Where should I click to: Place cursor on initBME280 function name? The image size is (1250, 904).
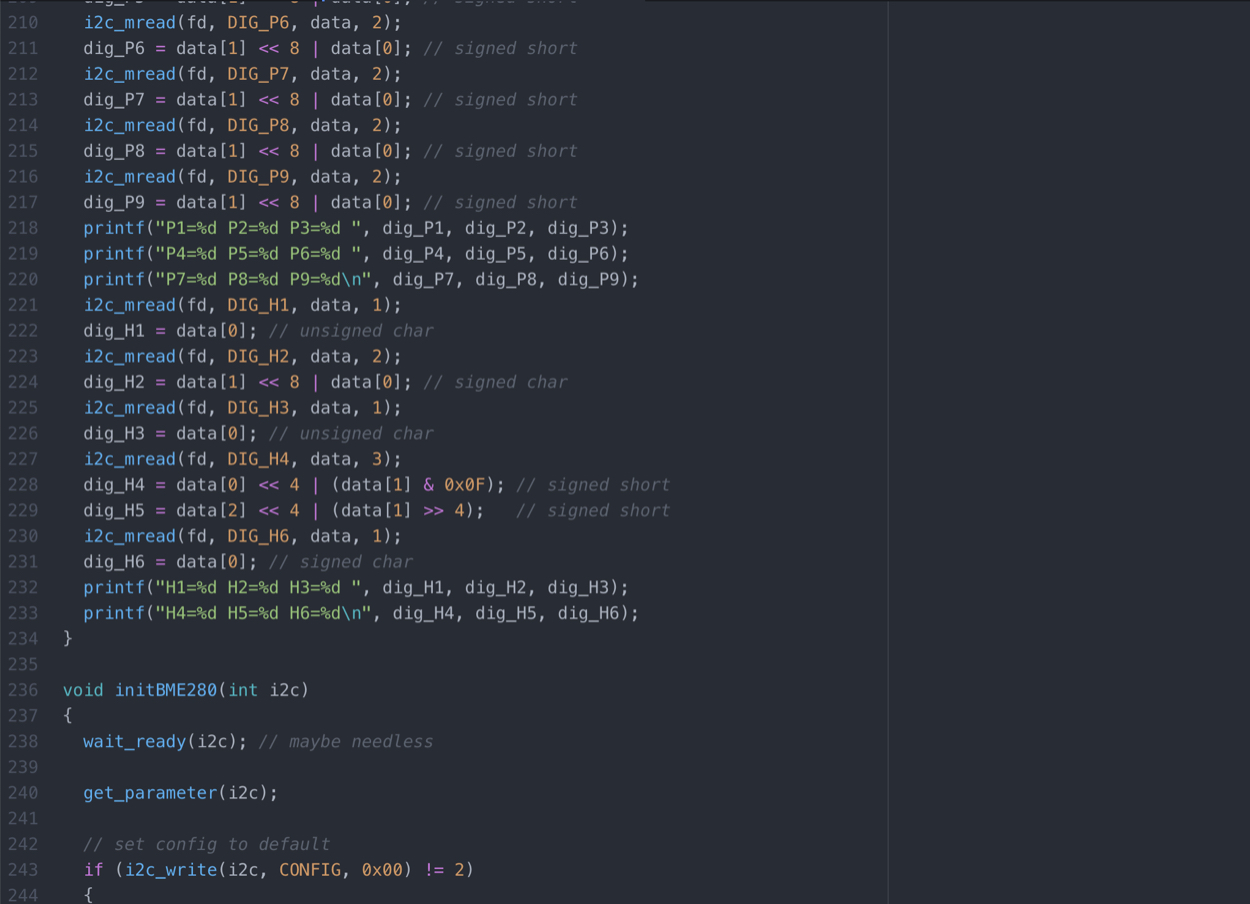166,690
